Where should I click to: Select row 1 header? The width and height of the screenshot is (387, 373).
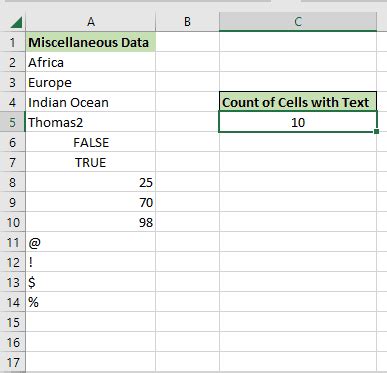(13, 42)
